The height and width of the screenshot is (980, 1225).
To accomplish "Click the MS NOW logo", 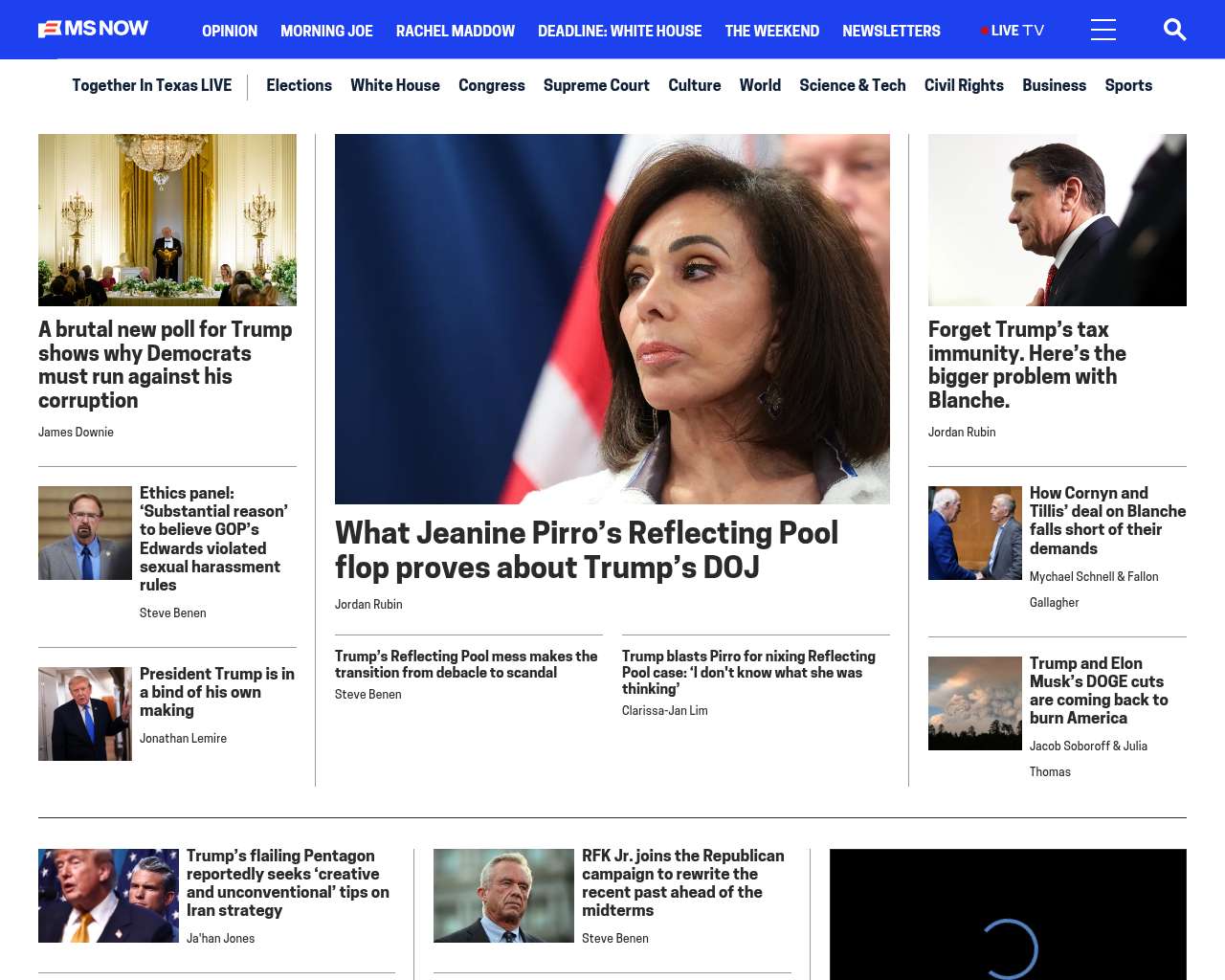I will [x=94, y=29].
